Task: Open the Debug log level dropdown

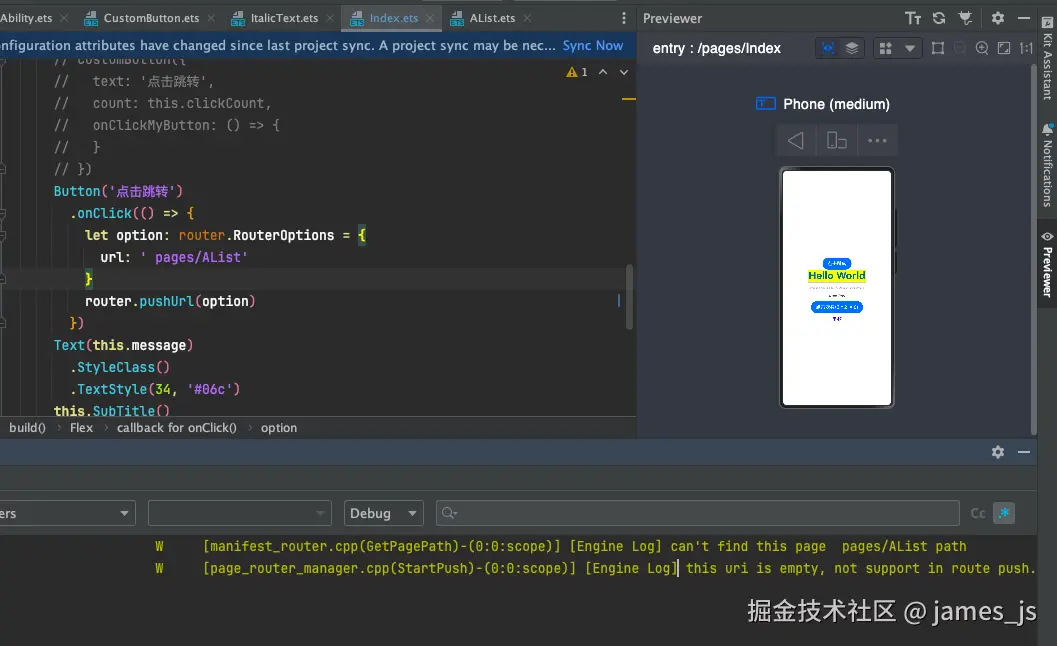Action: 384,513
